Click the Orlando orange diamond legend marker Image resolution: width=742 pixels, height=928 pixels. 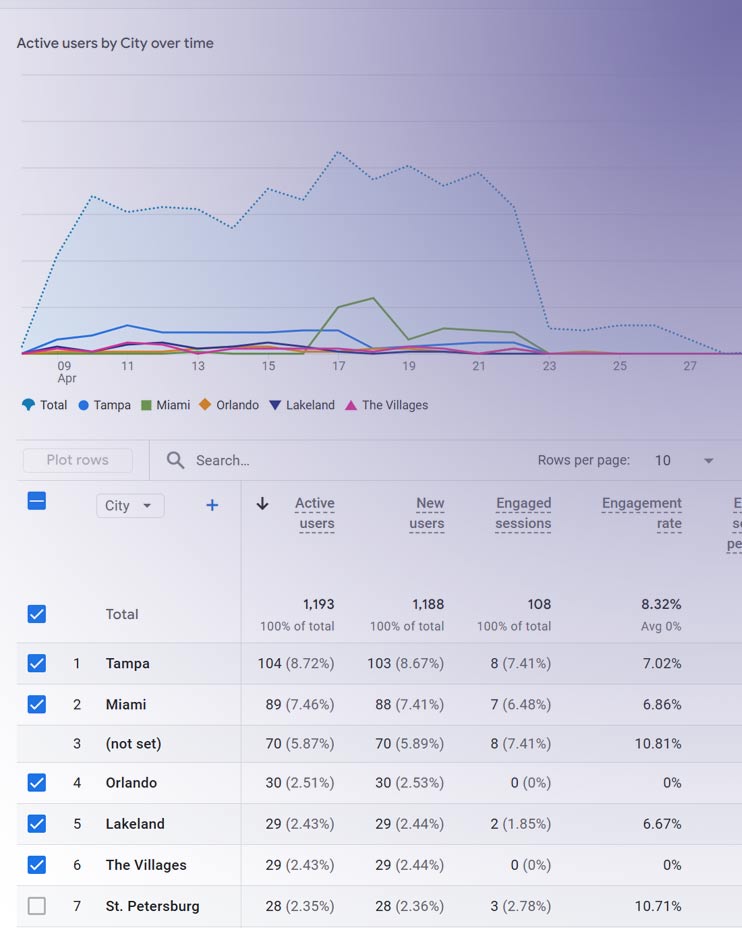coord(205,404)
